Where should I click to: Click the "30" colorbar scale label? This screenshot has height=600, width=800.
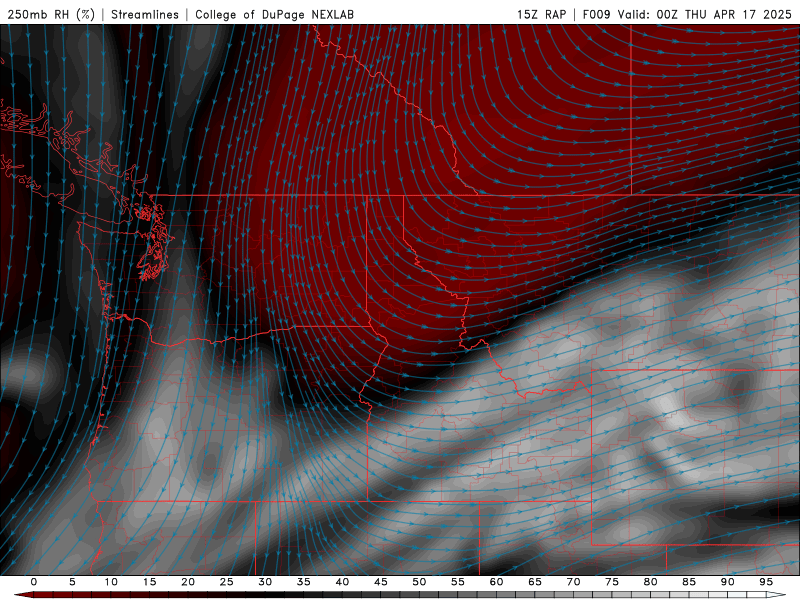[265, 582]
